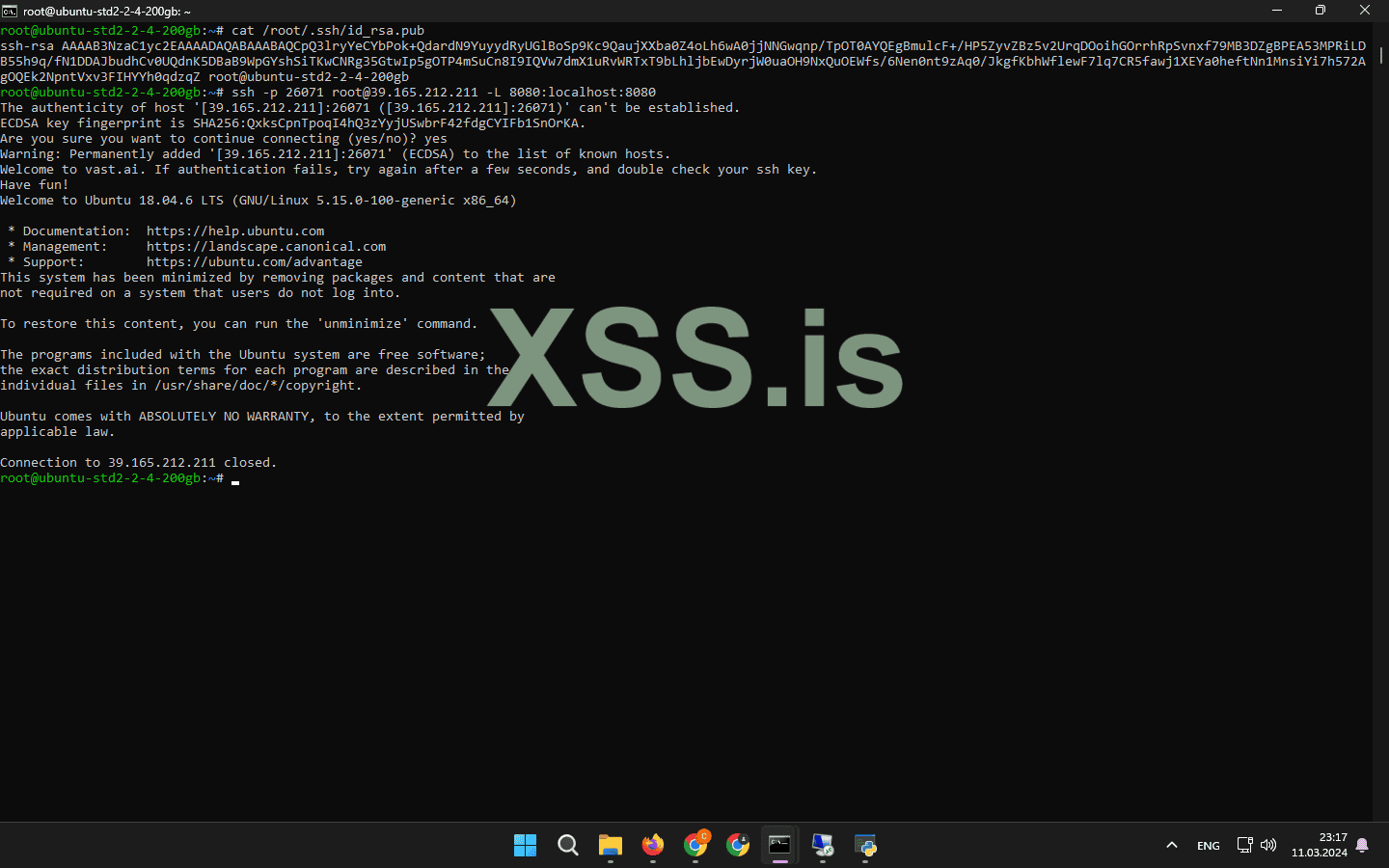This screenshot has width=1389, height=868.
Task: Open the notification bell
Action: 1362,845
